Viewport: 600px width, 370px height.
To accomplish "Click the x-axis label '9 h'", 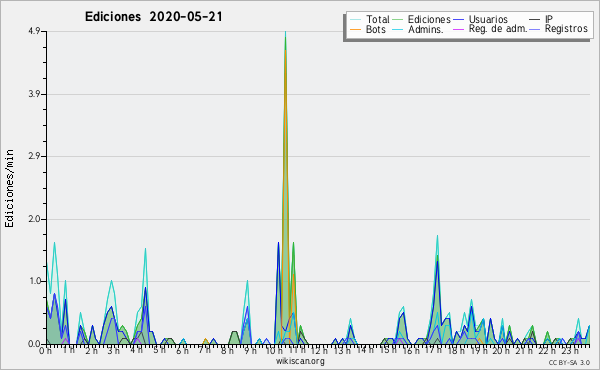I will tap(250, 350).
